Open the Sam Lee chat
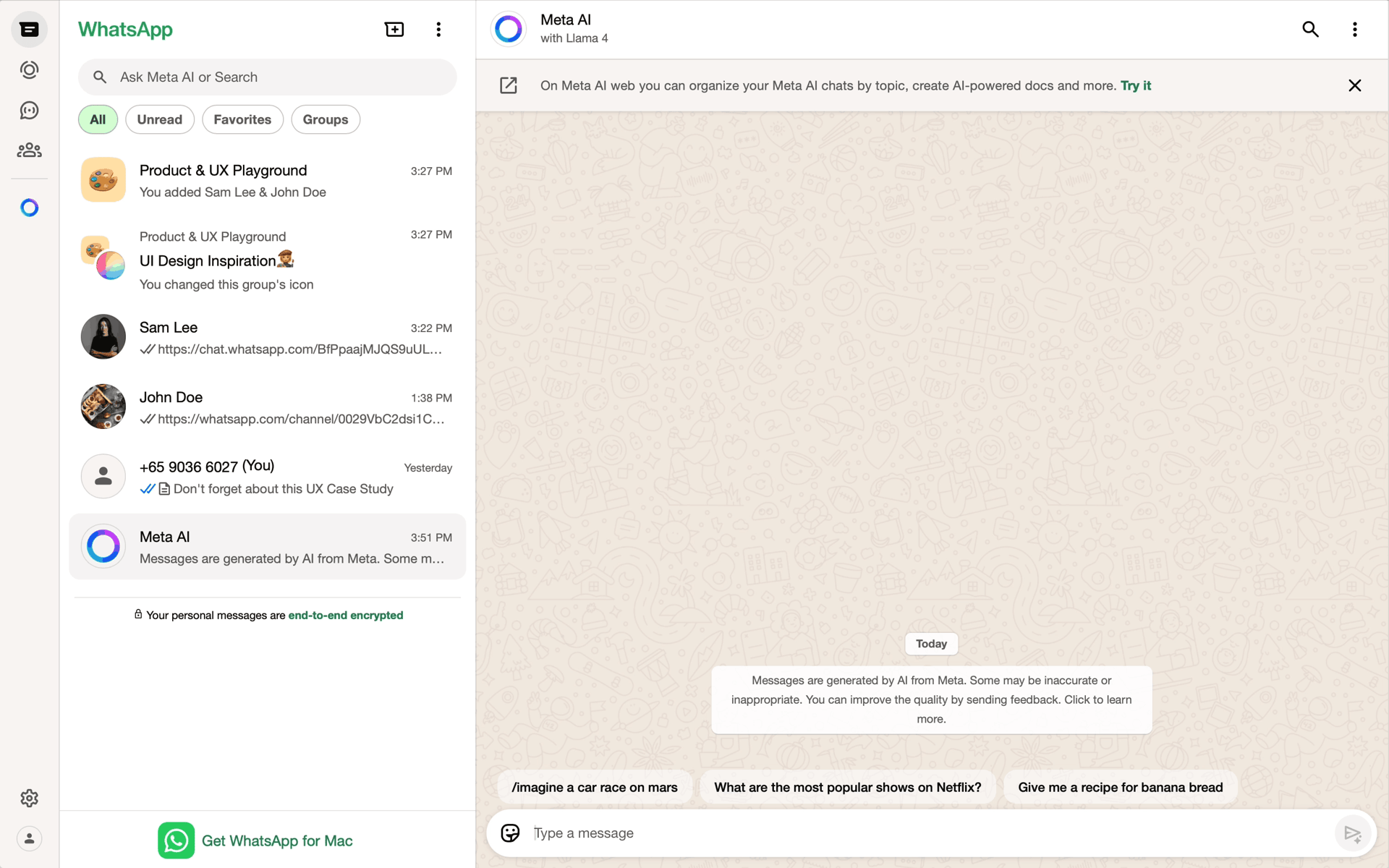Image resolution: width=1389 pixels, height=868 pixels. [268, 338]
